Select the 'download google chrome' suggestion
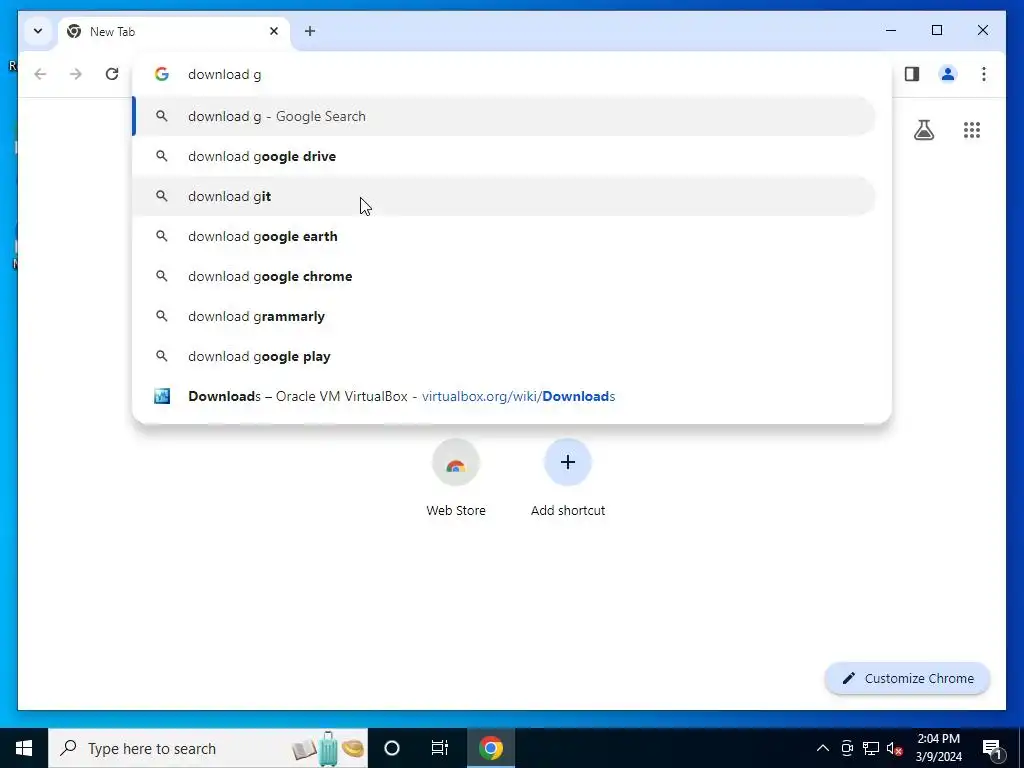This screenshot has height=768, width=1024. coord(504,276)
